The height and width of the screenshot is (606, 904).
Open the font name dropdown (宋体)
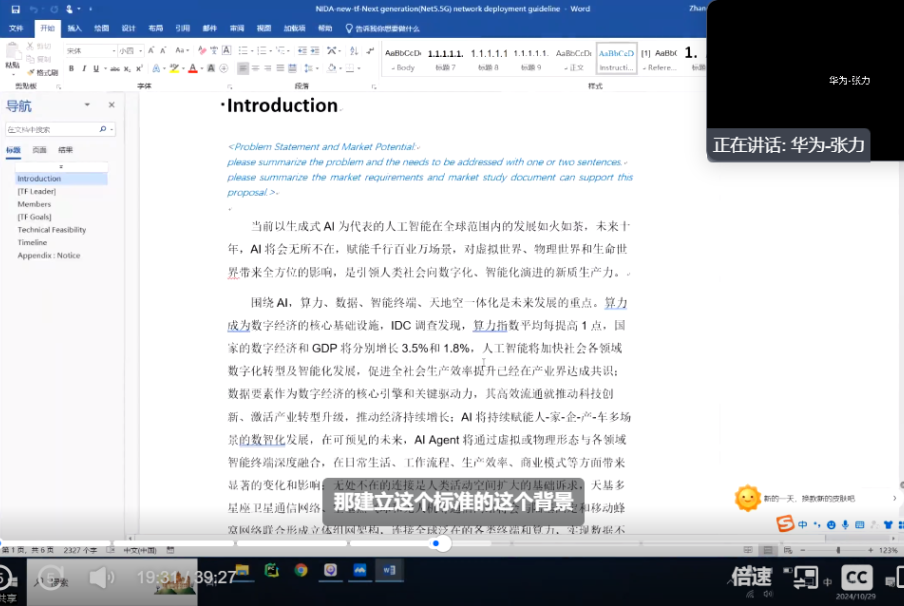click(91, 51)
